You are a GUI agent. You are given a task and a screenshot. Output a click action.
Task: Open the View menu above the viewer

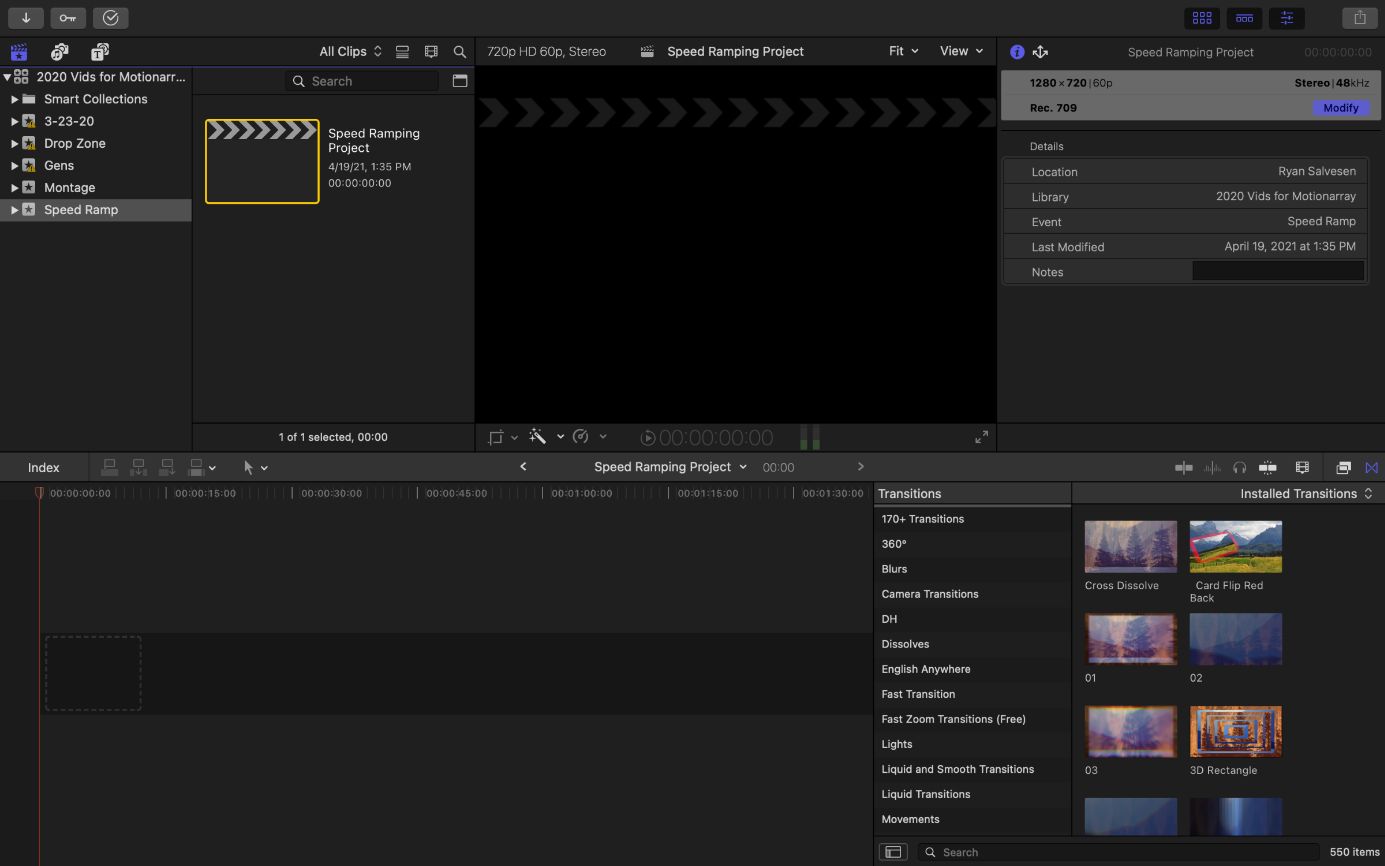959,51
